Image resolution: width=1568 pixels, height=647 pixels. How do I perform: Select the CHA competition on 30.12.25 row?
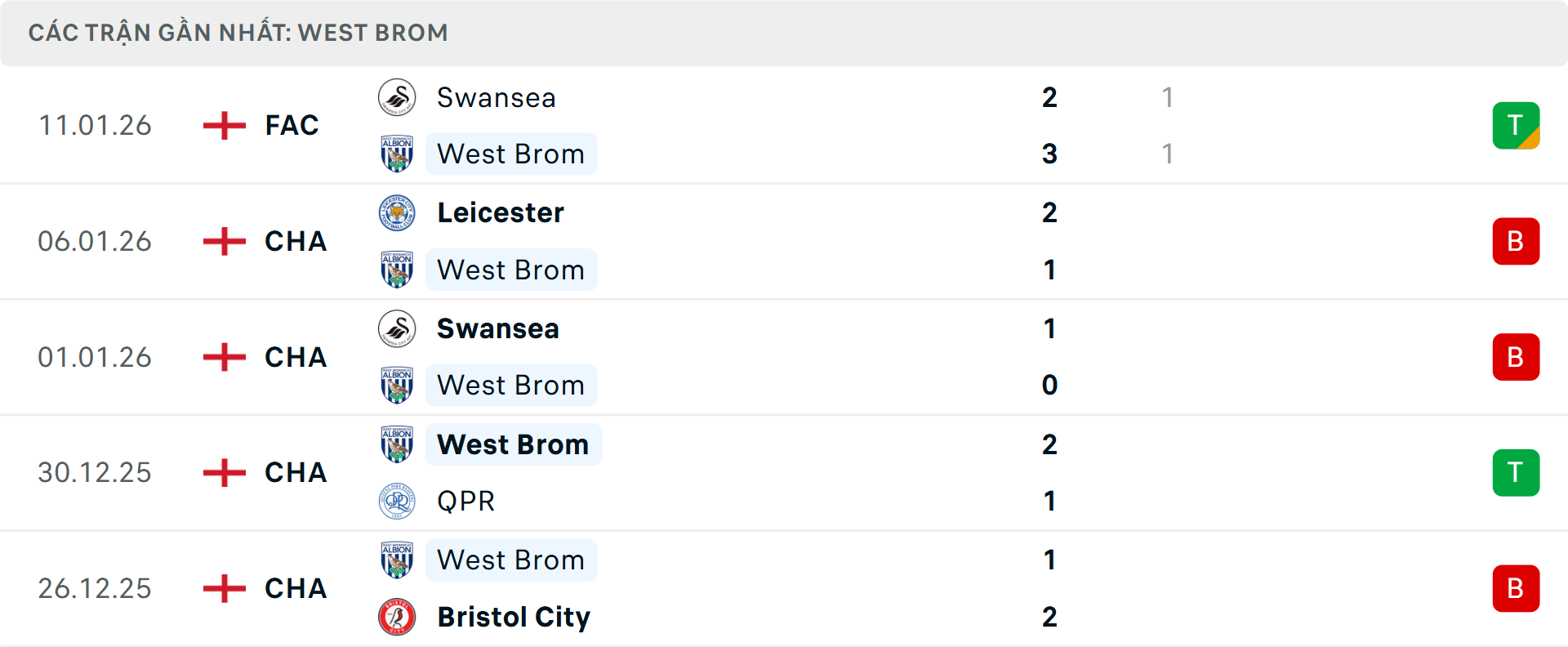point(295,472)
